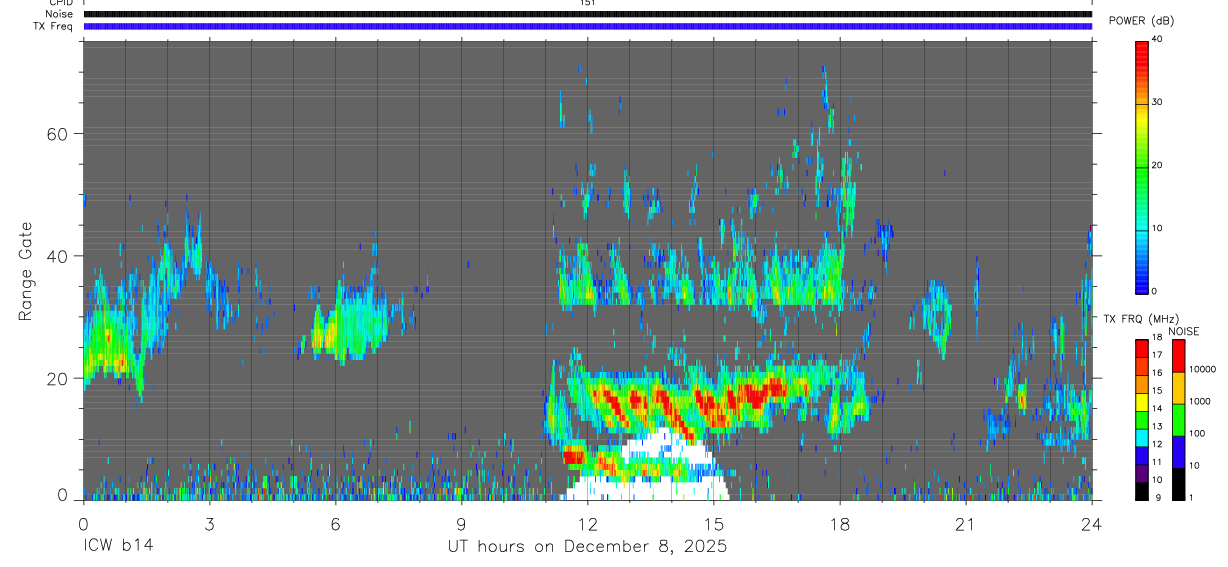Click the POWER colorbar tick label "0"

click(1154, 291)
